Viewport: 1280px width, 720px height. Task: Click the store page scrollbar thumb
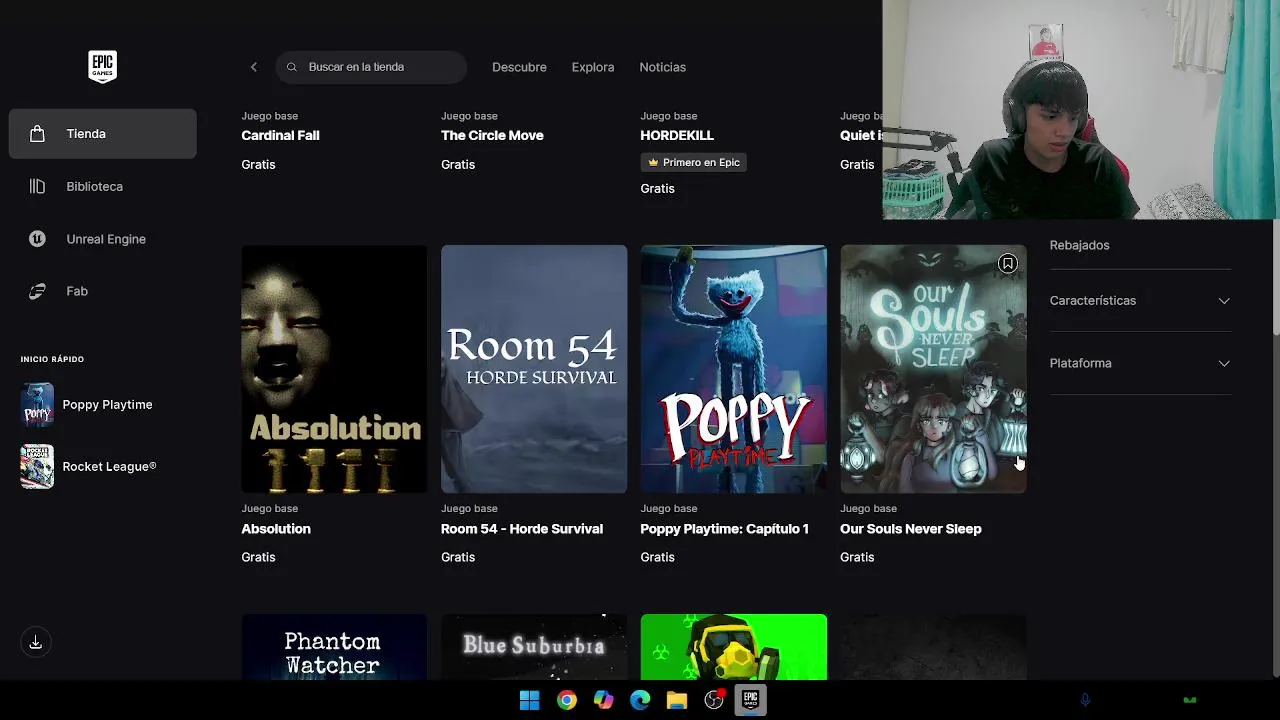pos(1275,278)
